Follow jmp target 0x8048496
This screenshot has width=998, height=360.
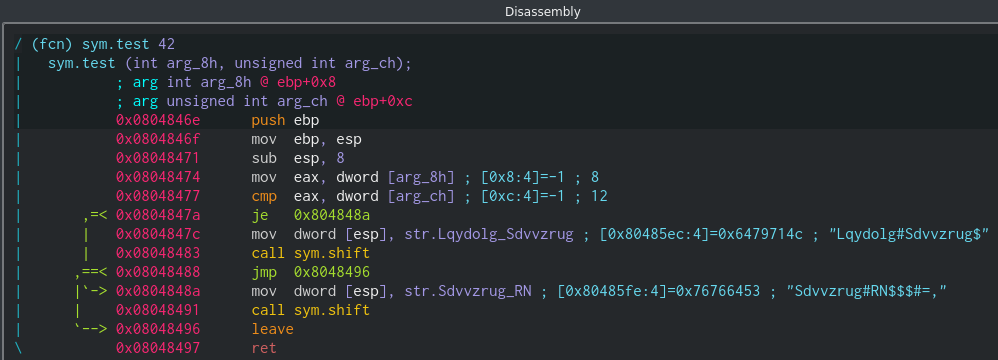click(332, 272)
